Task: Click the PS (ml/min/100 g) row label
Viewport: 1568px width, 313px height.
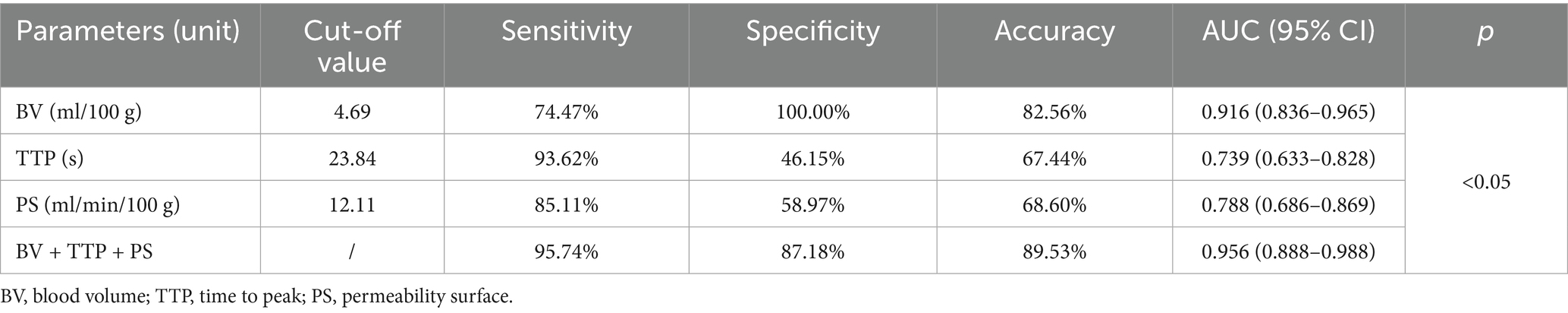Action: point(98,204)
